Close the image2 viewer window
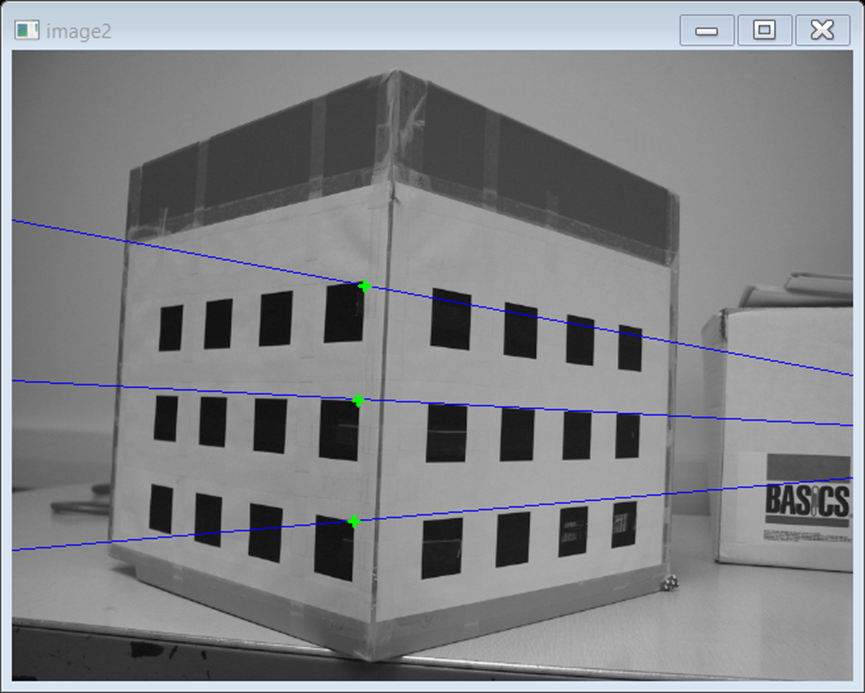The width and height of the screenshot is (865, 693). click(821, 30)
